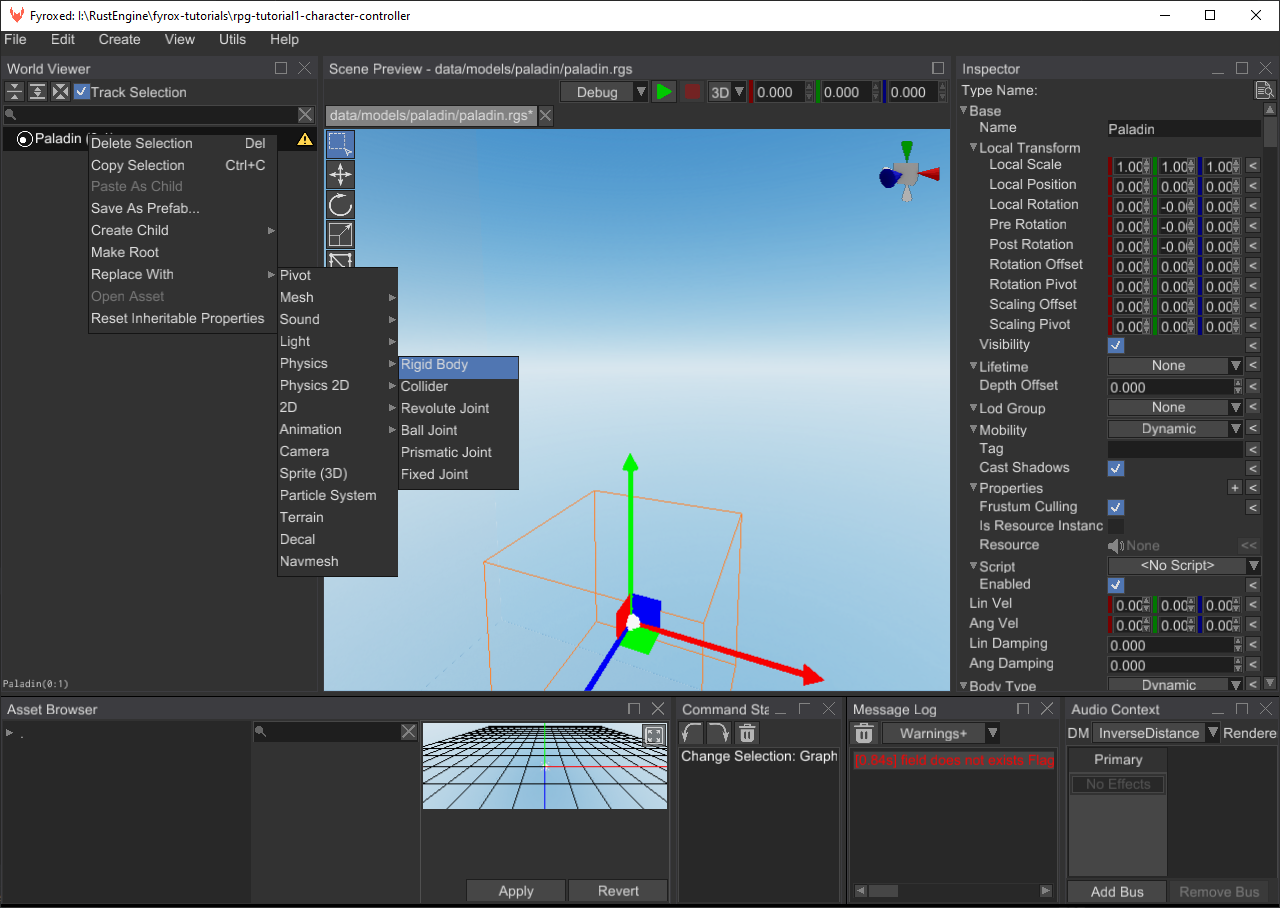The image size is (1280, 908).
Task: Click the yellow warning icon on Paladin node
Action: (305, 140)
